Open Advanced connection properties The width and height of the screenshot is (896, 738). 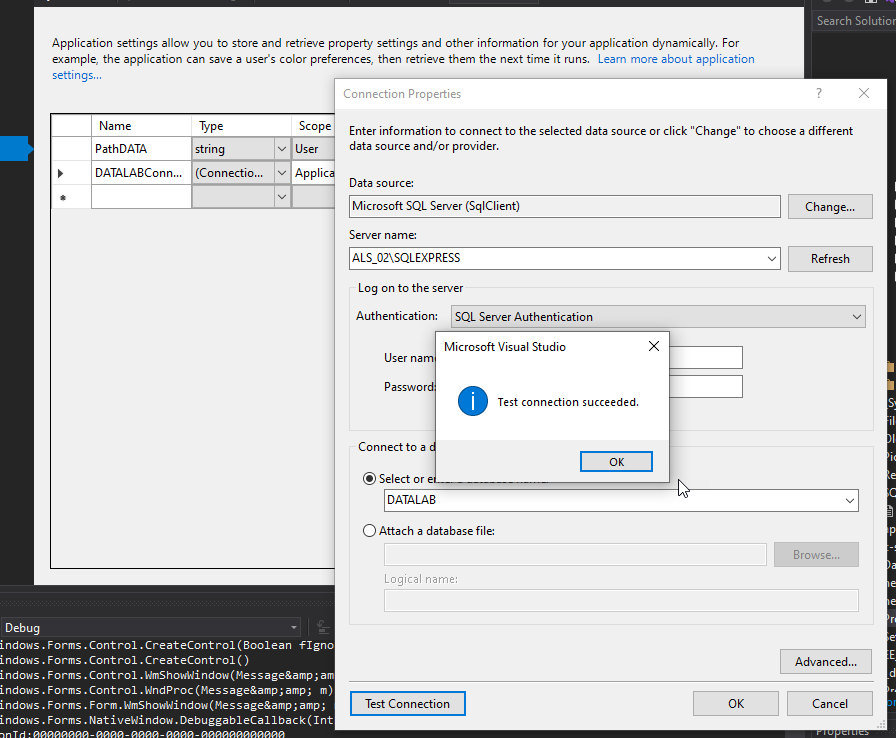tap(826, 661)
